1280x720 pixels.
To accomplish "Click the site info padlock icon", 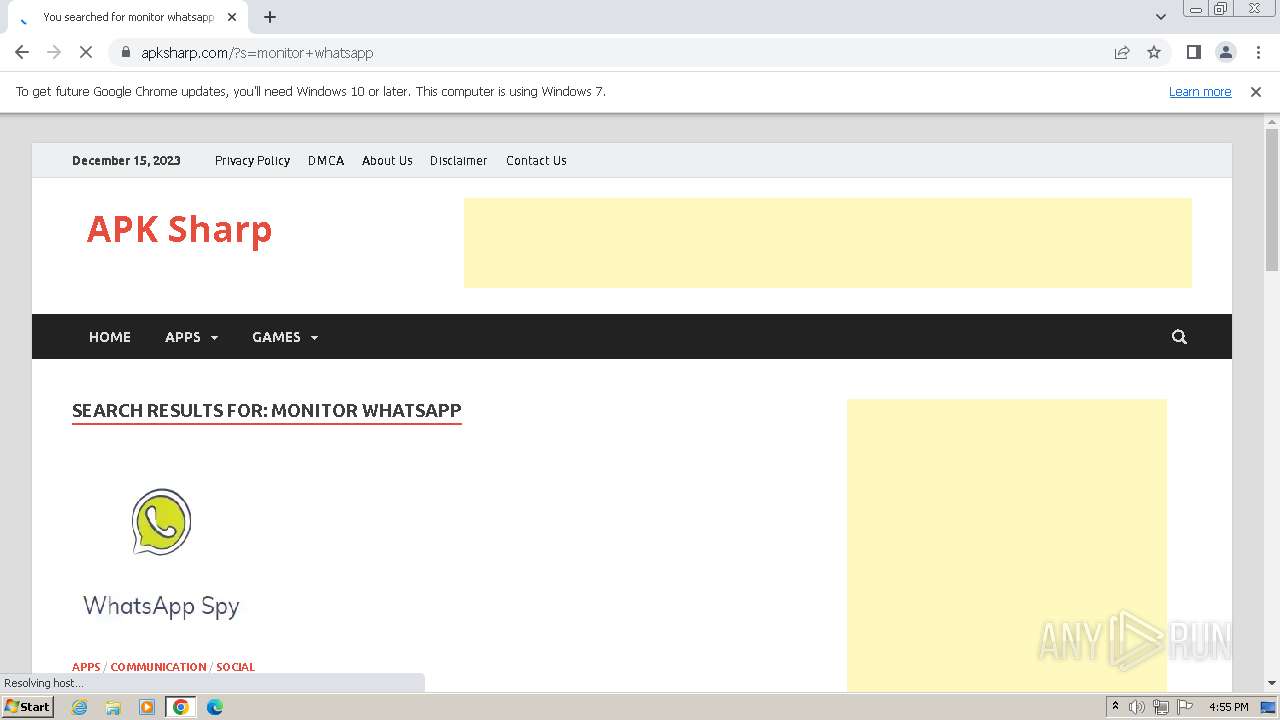I will pyautogui.click(x=125, y=52).
